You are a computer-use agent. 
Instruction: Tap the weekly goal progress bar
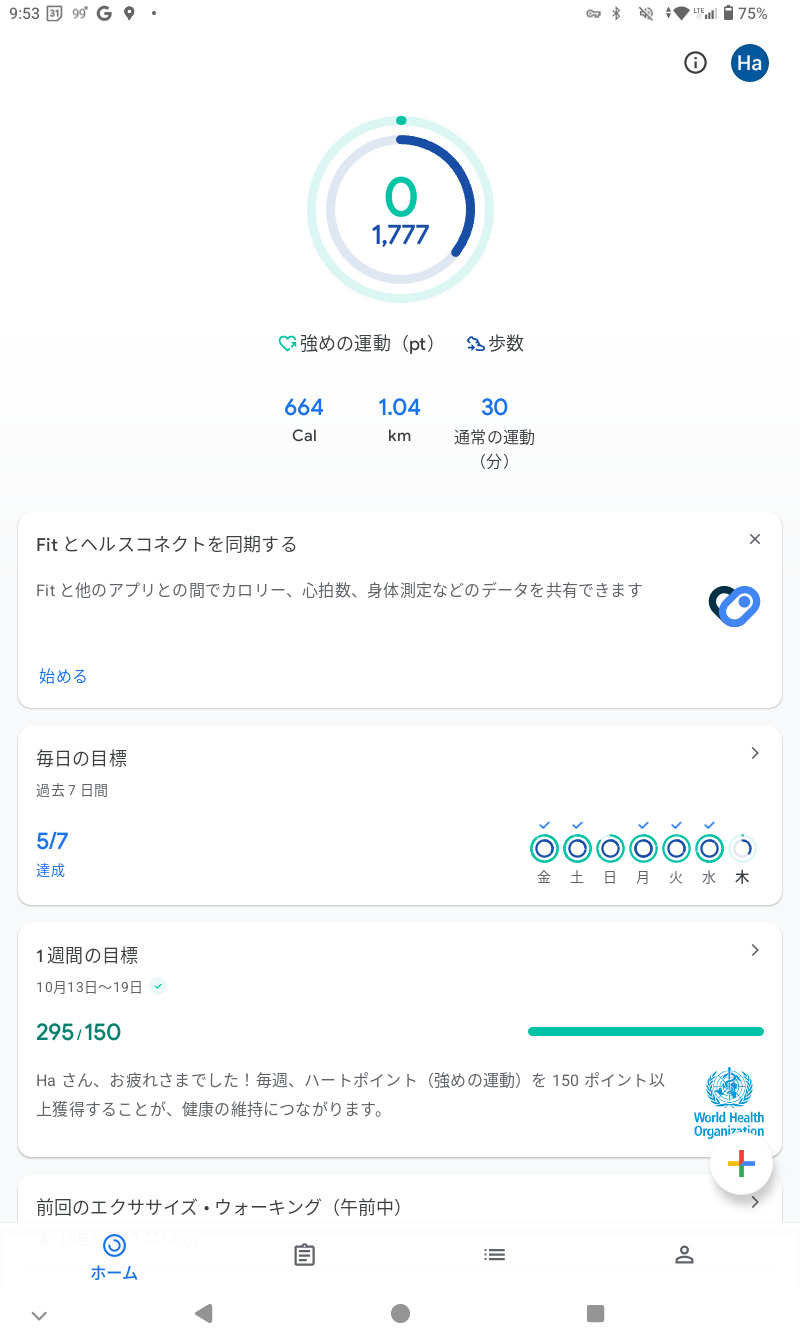coord(645,1031)
